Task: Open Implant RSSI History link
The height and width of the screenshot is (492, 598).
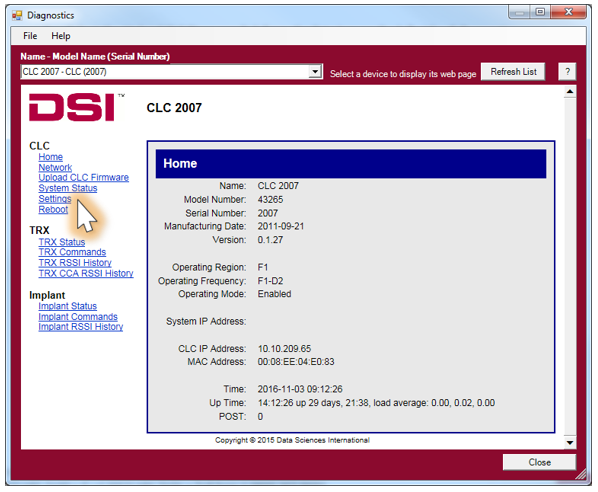Action: pyautogui.click(x=80, y=327)
